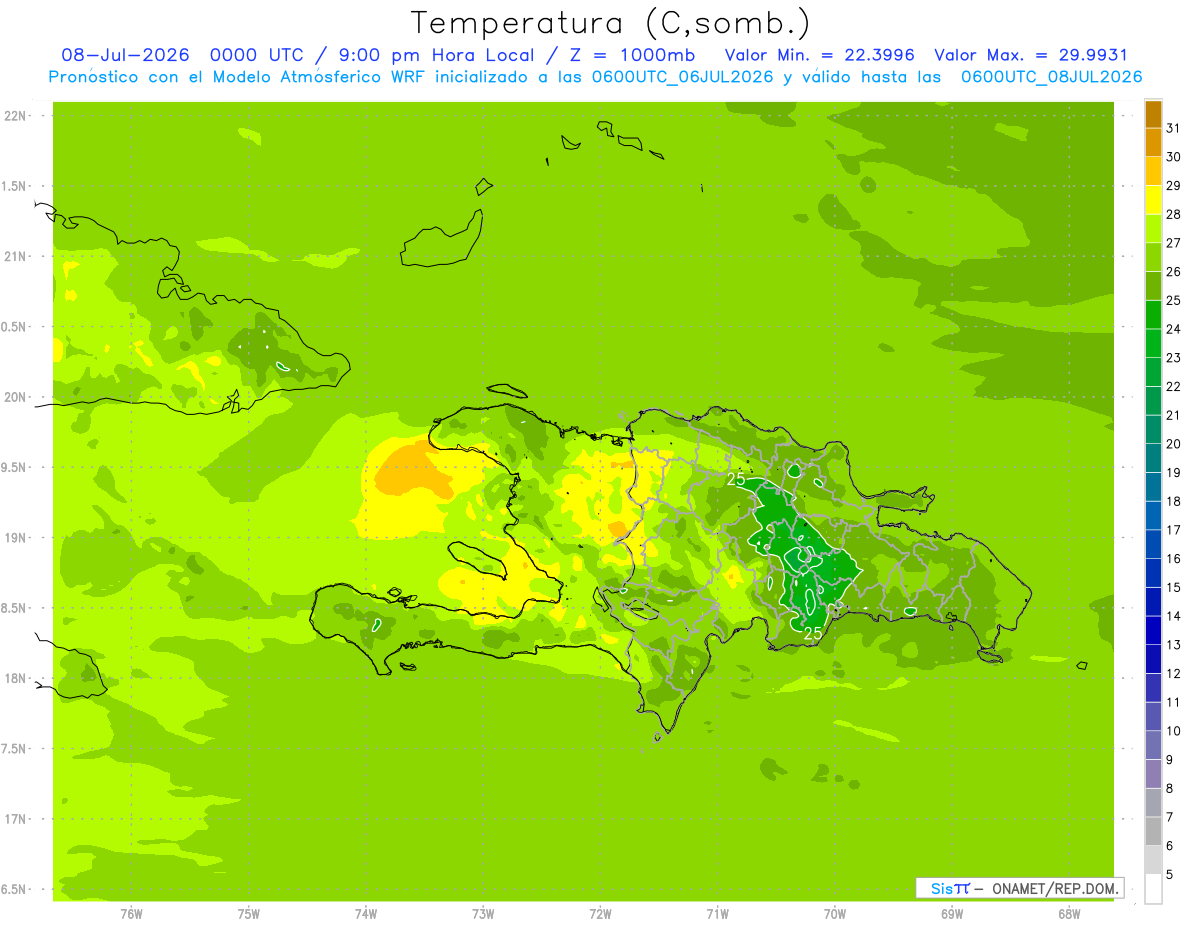Click the legend label "20"
Image resolution: width=1200 pixels, height=927 pixels.
point(1173,444)
